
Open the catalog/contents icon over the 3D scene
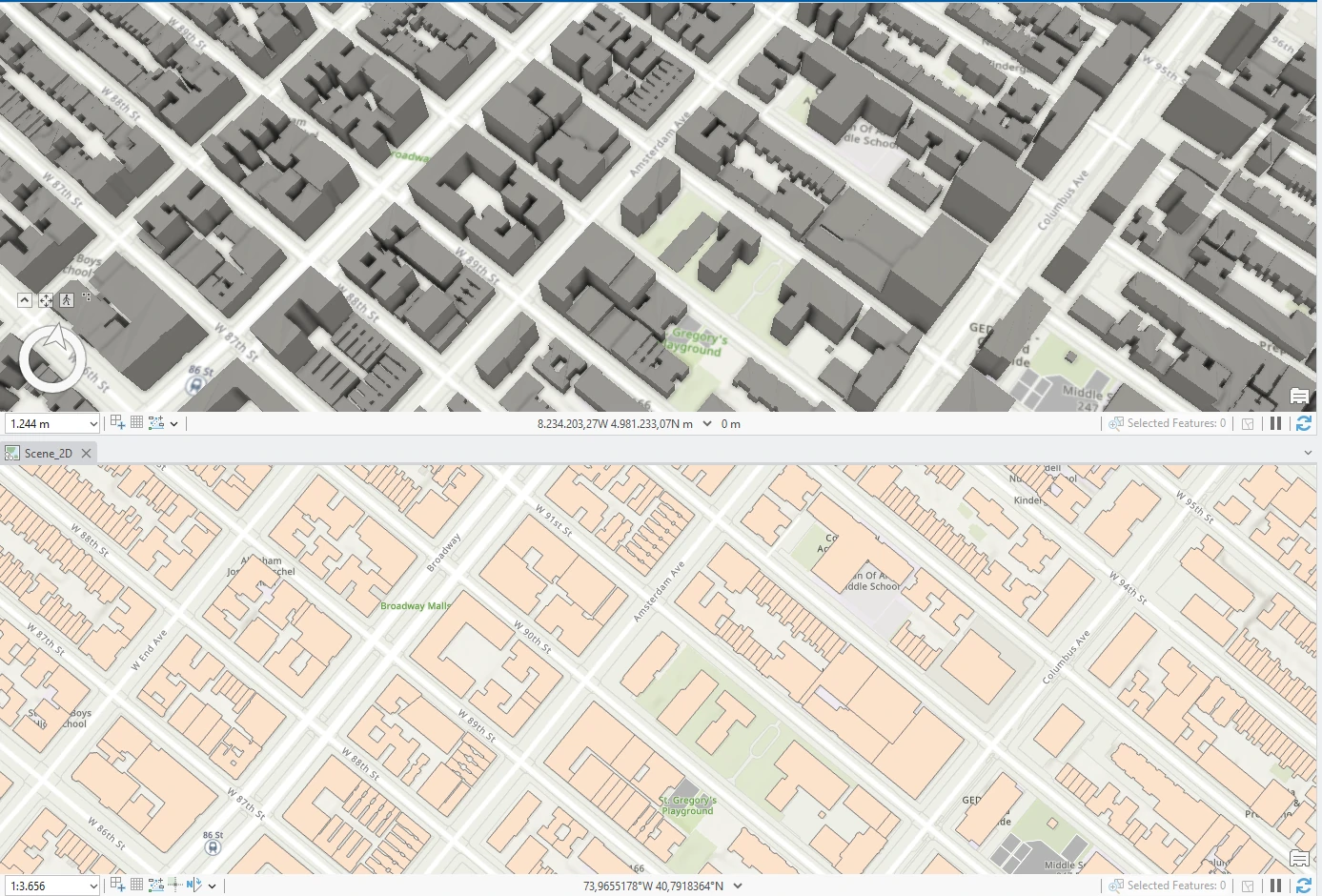[x=1298, y=397]
